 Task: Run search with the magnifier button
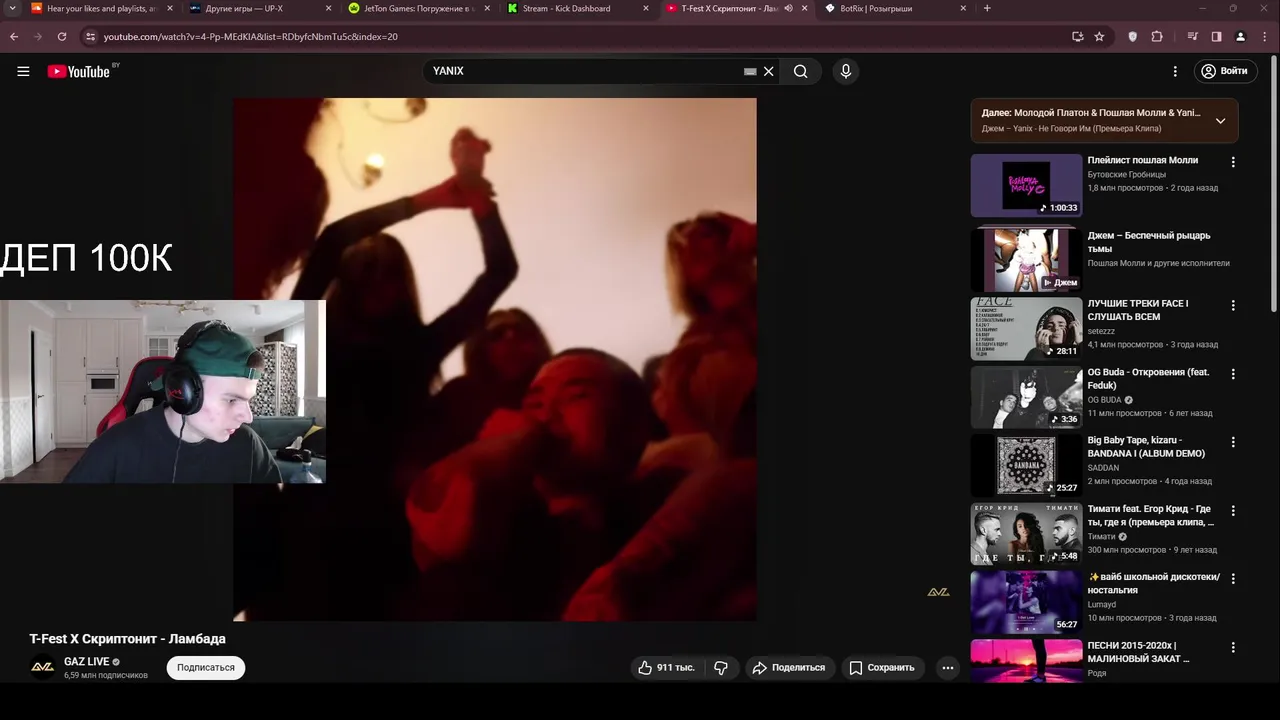tap(800, 71)
